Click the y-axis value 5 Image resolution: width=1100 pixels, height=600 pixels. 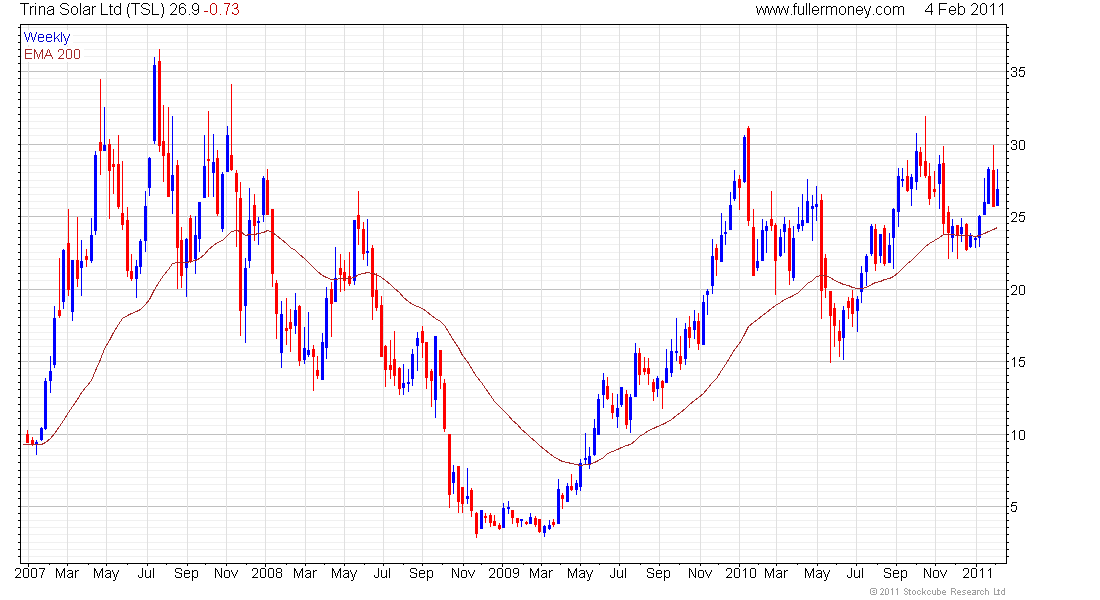(1014, 507)
